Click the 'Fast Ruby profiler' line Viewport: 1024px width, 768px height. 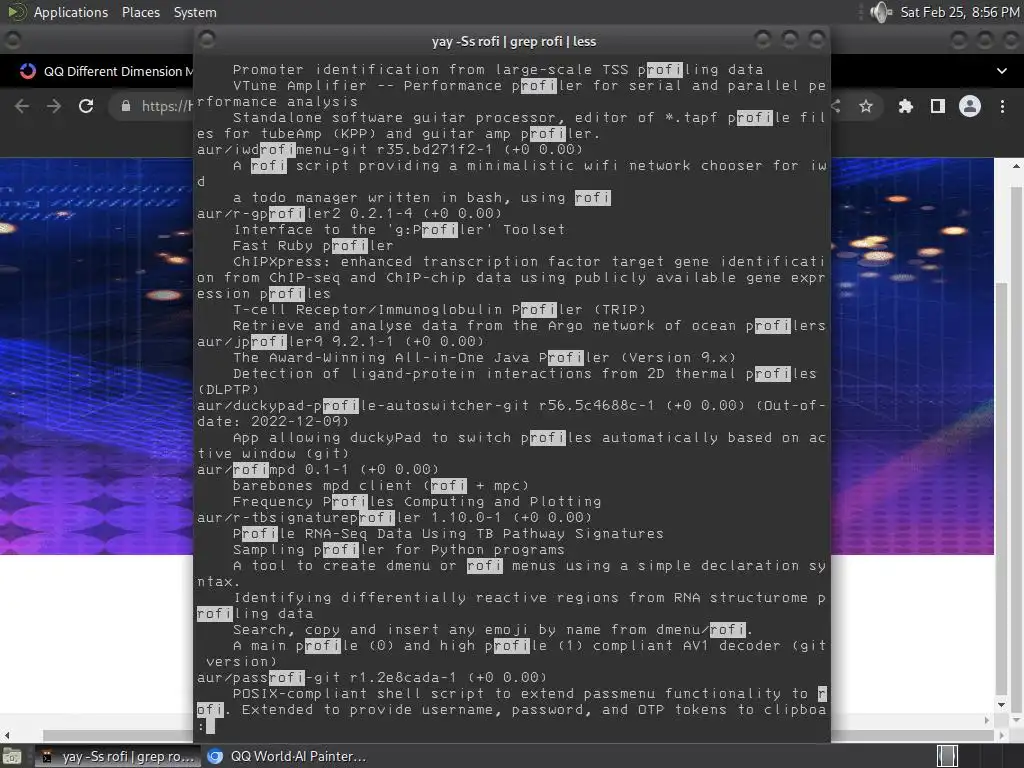[313, 246]
